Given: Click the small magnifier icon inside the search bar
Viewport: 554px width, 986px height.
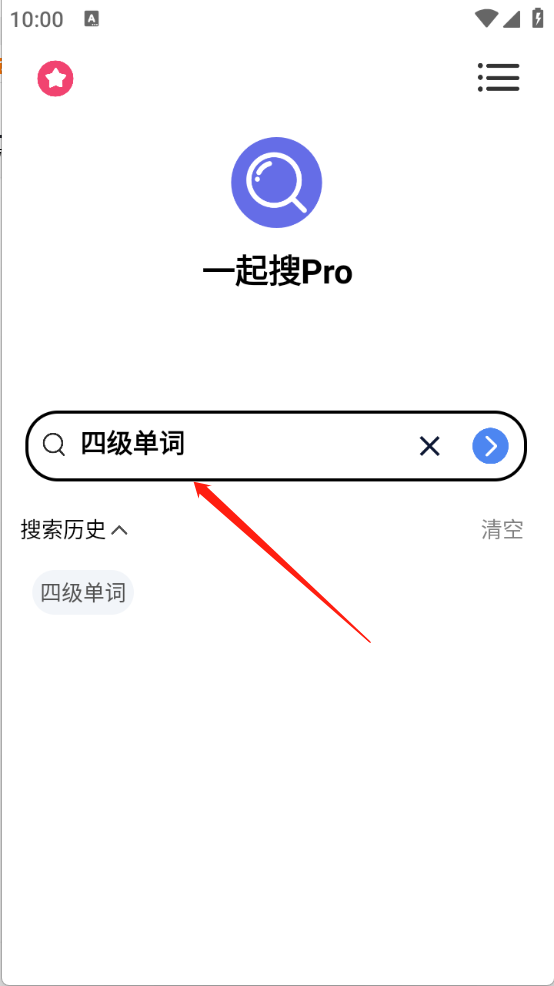Looking at the screenshot, I should point(54,445).
